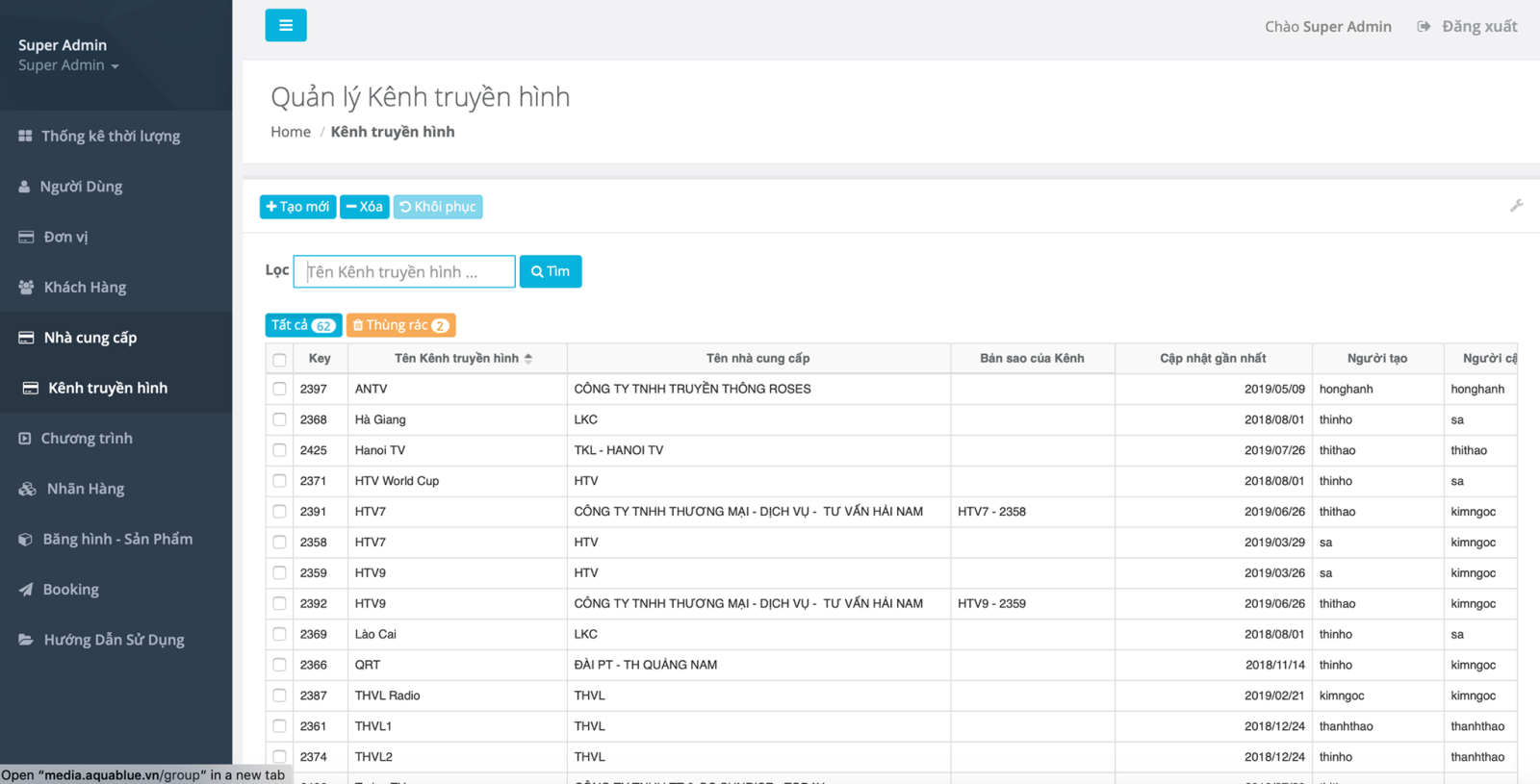Click the Khách Hàng group icon
The width and height of the screenshot is (1540, 784).
[x=26, y=288]
